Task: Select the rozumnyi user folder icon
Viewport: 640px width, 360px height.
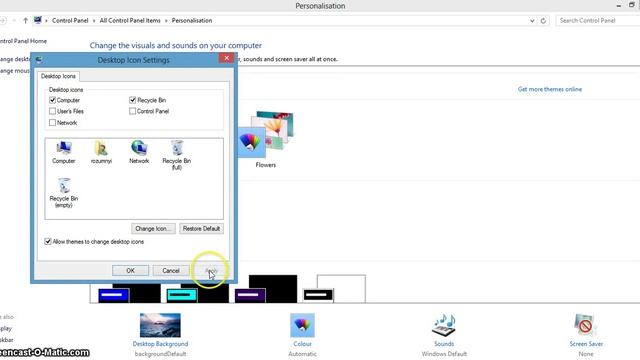Action: [x=101, y=152]
